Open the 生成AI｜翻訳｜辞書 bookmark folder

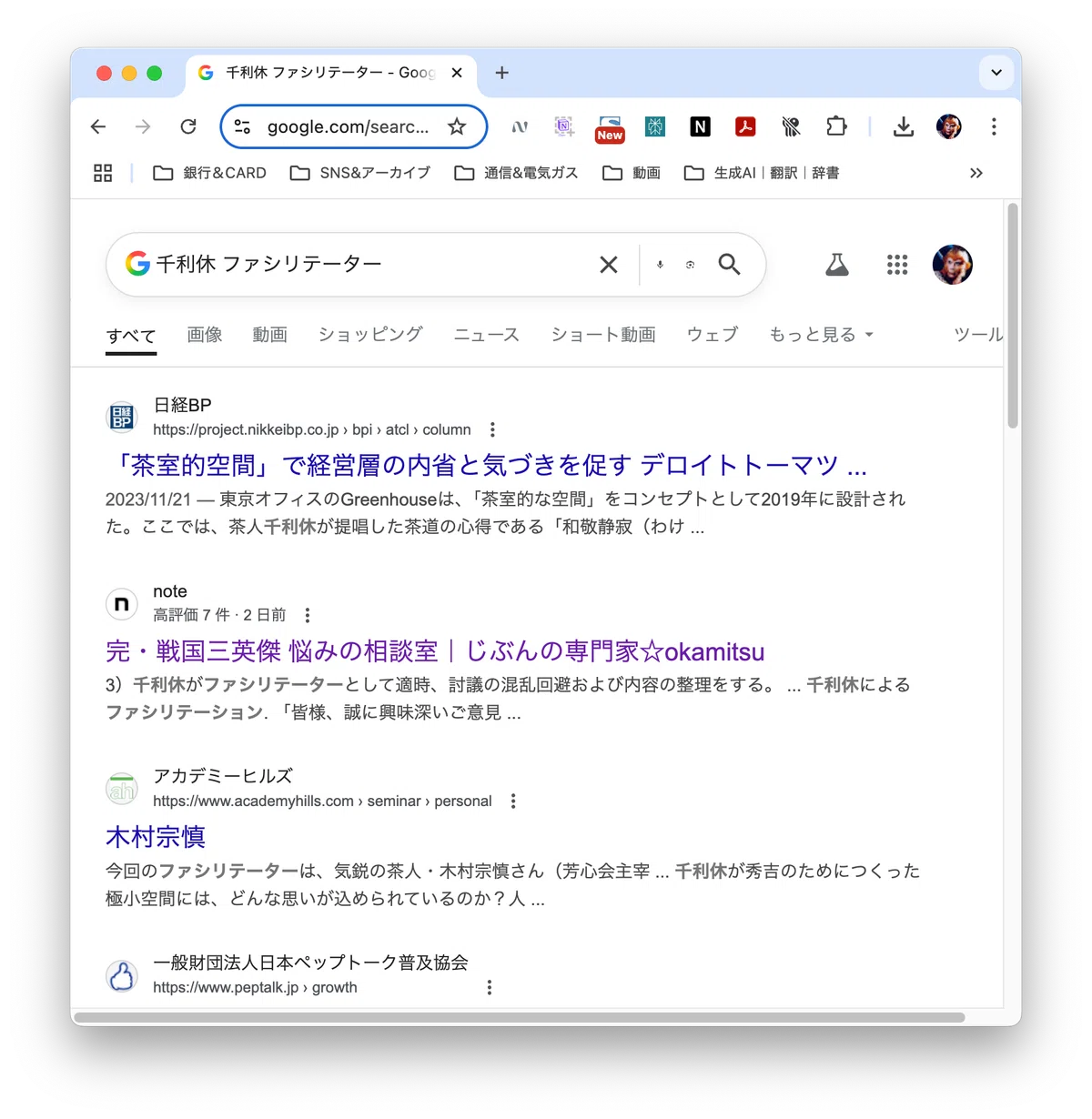(762, 173)
